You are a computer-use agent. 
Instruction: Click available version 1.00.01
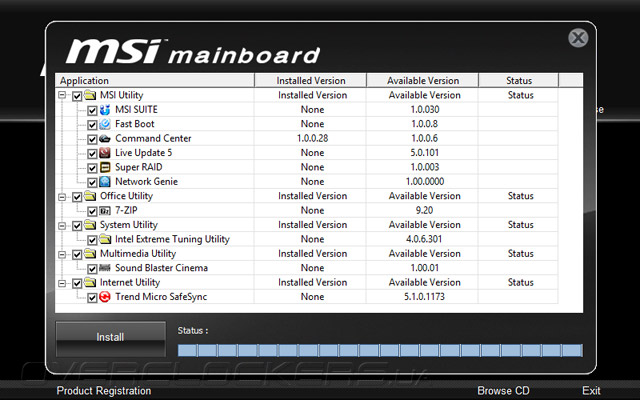coord(424,268)
